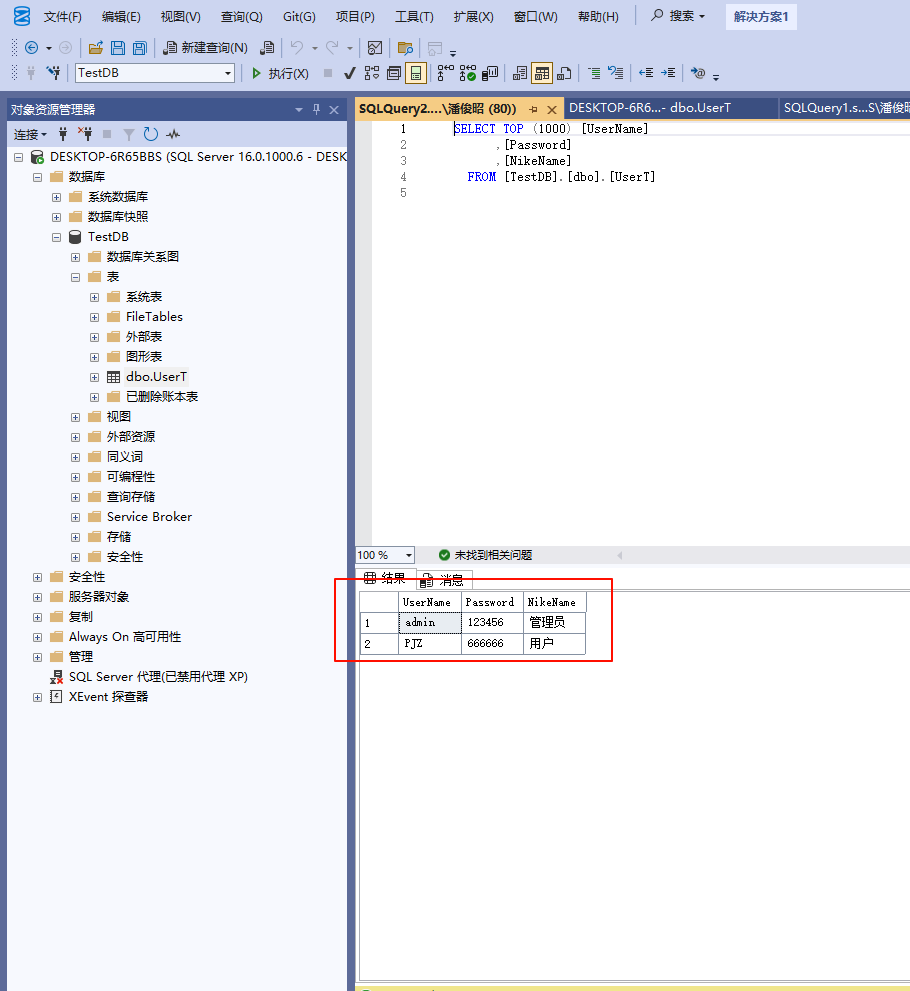Toggle IntelliSense enabled icon
This screenshot has width=910, height=991.
pyautogui.click(x=416, y=73)
